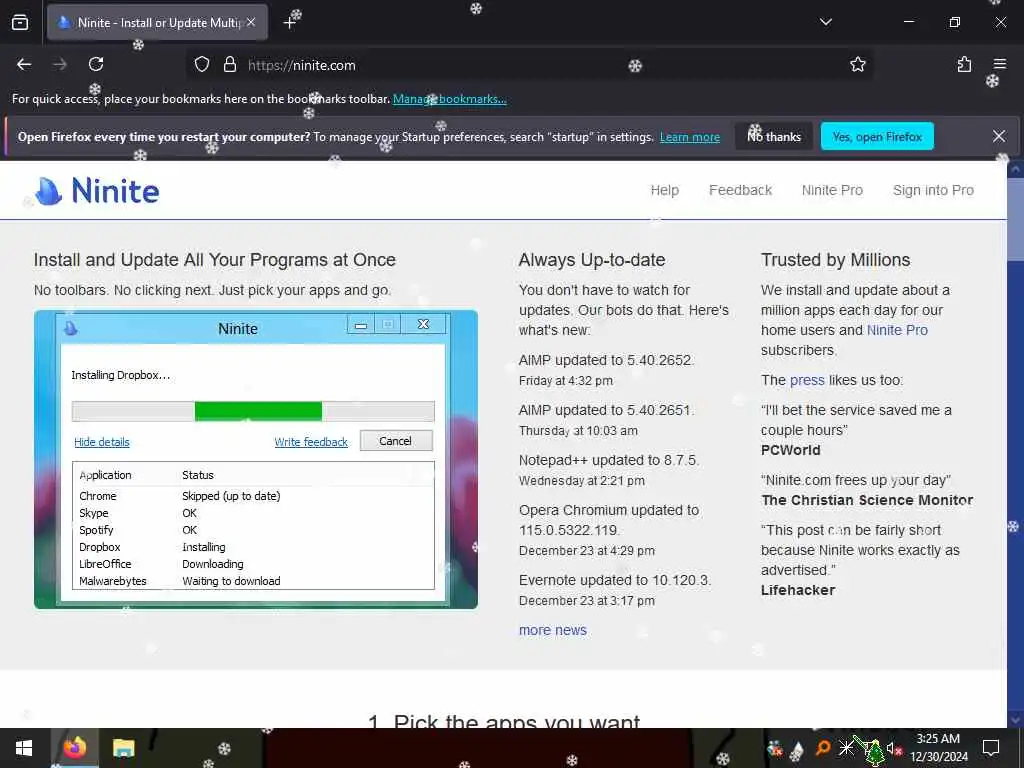Open the Windows notification center
1024x768 pixels.
(991, 748)
